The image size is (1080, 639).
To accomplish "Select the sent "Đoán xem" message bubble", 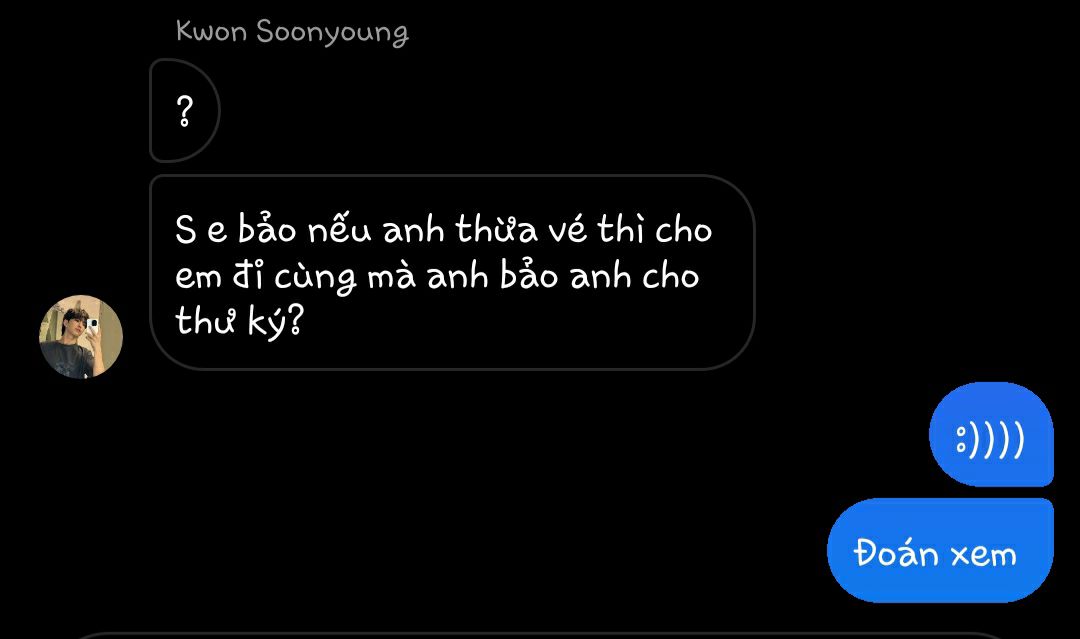I will coord(940,551).
